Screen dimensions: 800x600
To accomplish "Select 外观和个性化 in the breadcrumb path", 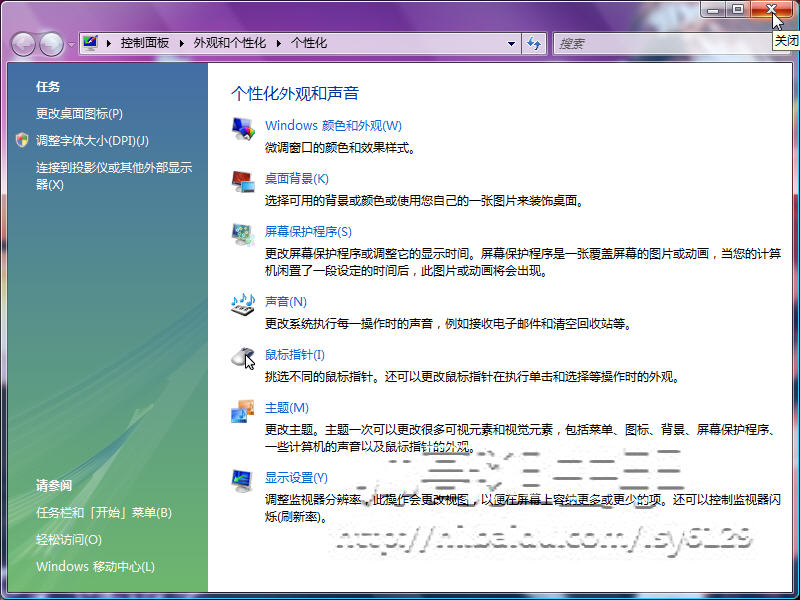I will tap(230, 43).
